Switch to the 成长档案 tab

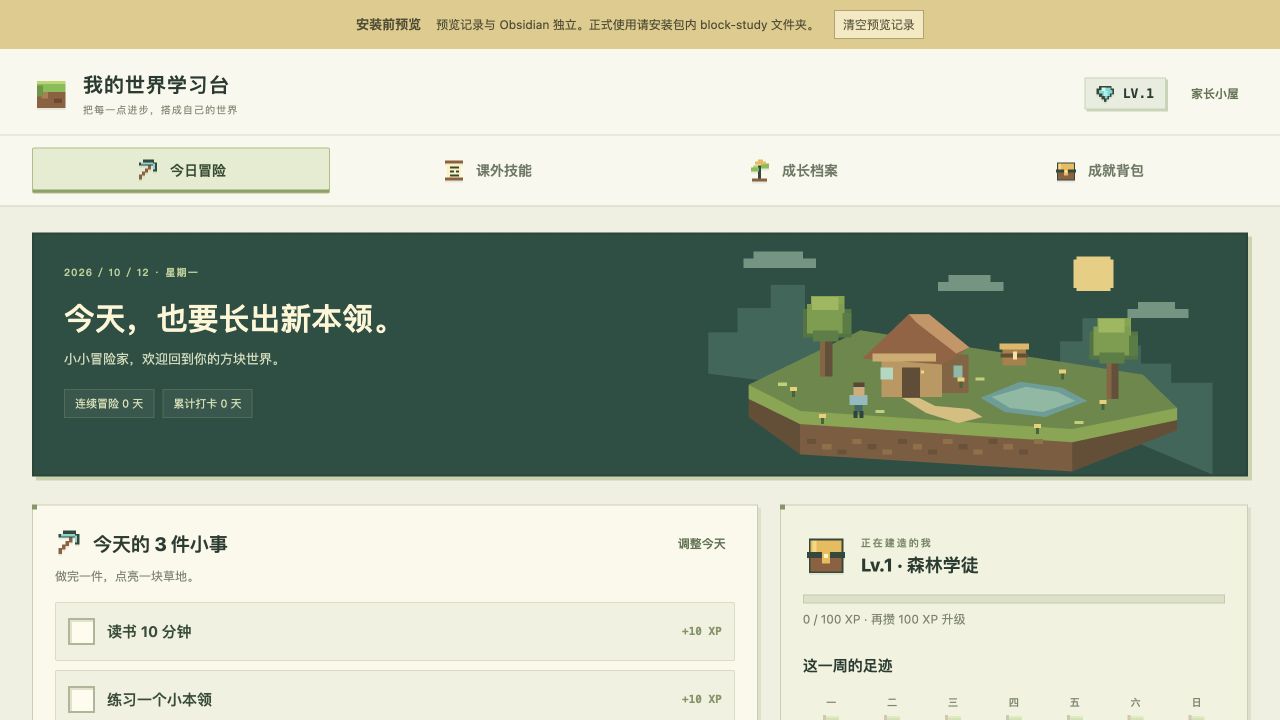tap(793, 170)
